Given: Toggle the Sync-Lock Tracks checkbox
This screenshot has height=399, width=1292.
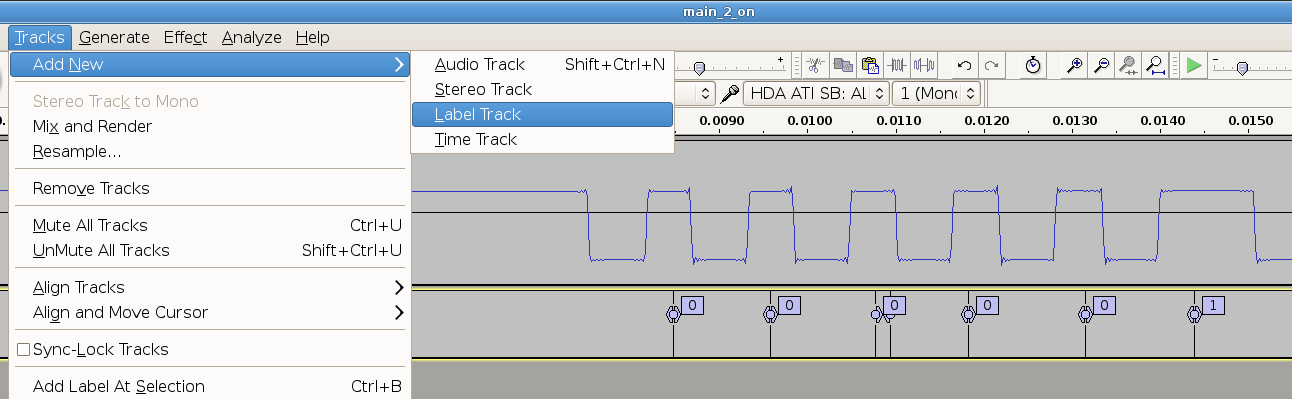Looking at the screenshot, I should (x=24, y=349).
